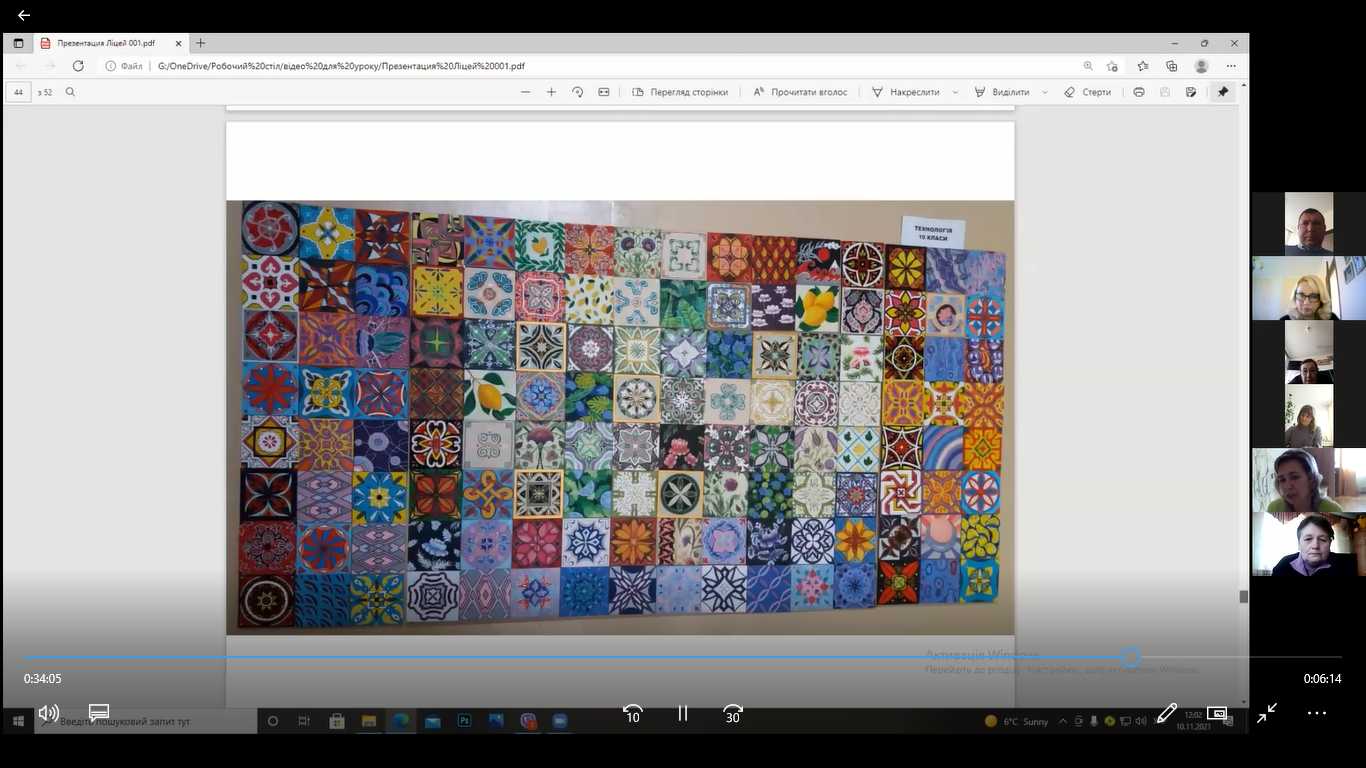
Task: Click the pencil edit icon in player
Action: [x=1166, y=713]
